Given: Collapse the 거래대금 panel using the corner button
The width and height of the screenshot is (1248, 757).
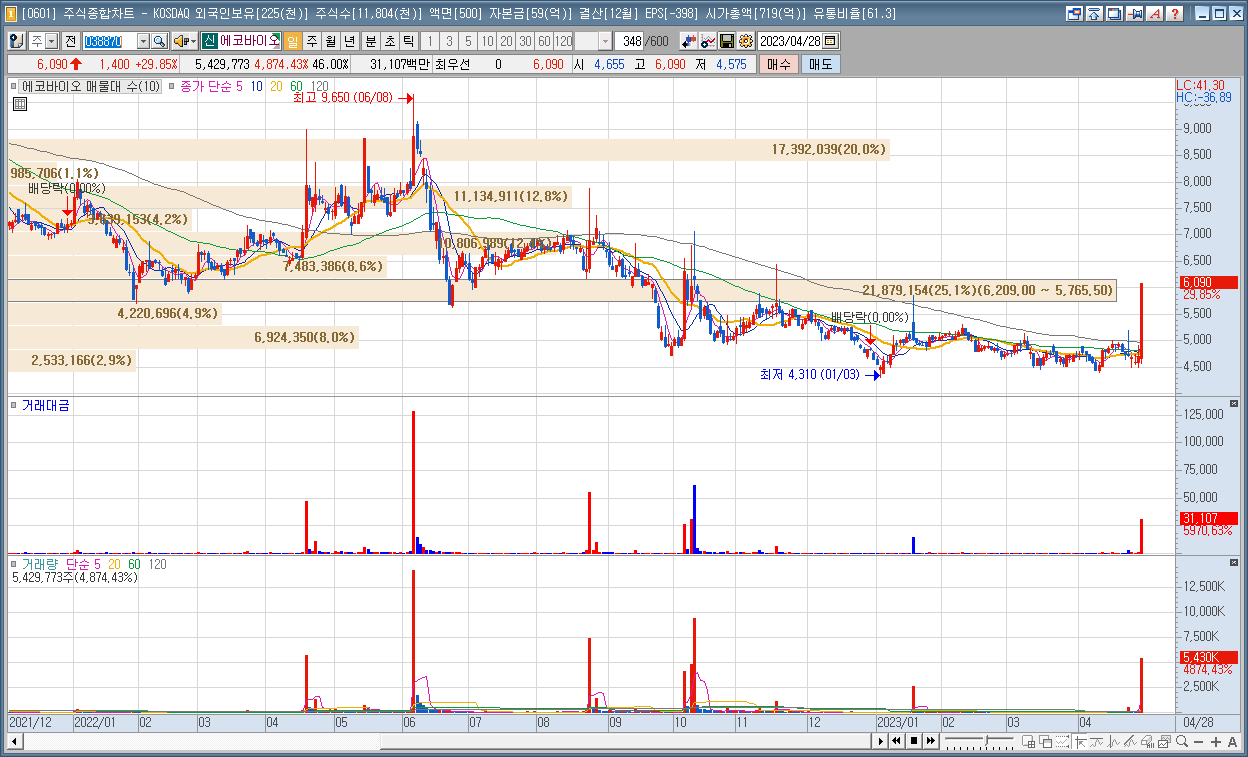Looking at the screenshot, I should [x=1233, y=404].
